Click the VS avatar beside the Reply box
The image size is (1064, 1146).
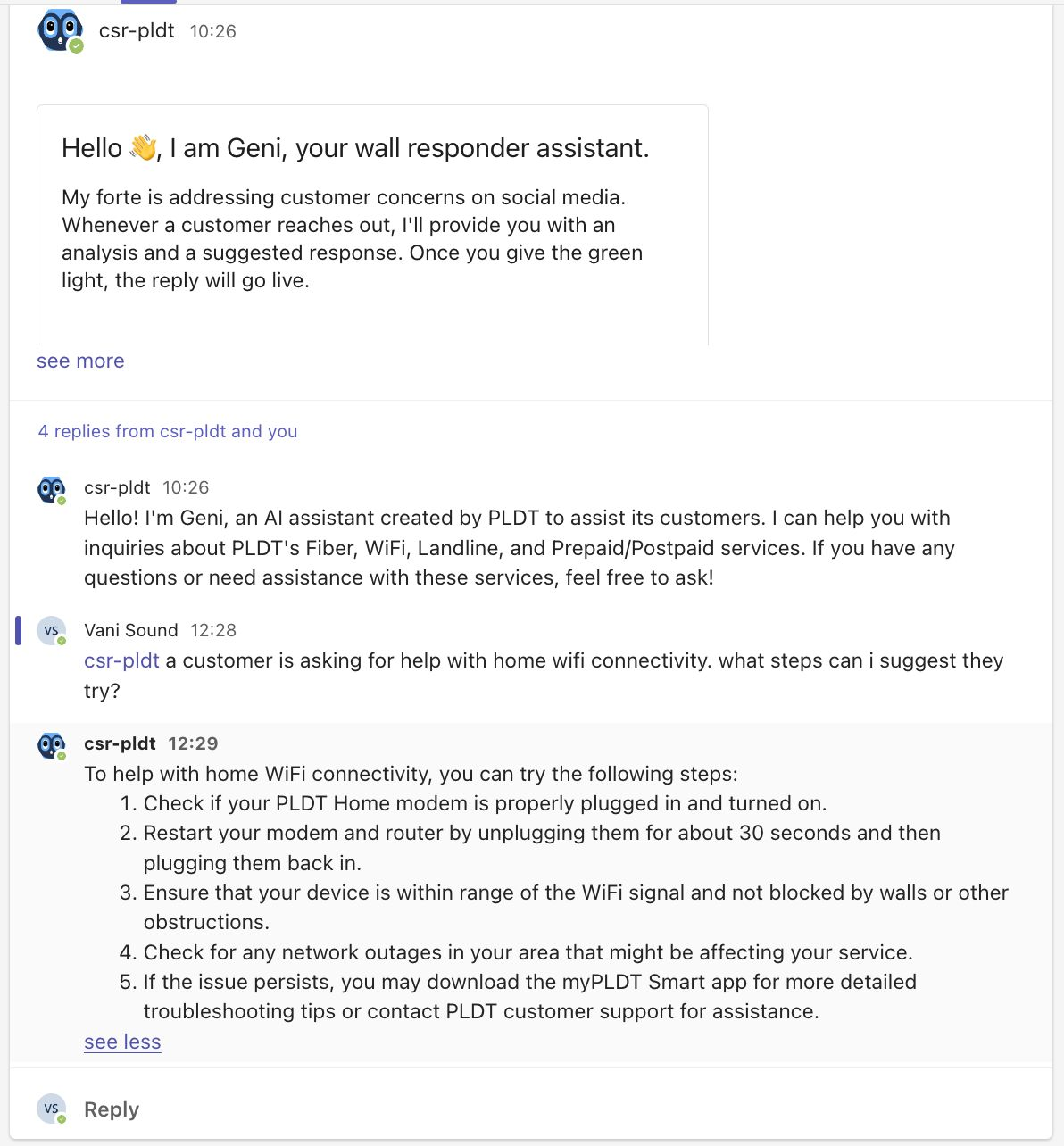(52, 1109)
